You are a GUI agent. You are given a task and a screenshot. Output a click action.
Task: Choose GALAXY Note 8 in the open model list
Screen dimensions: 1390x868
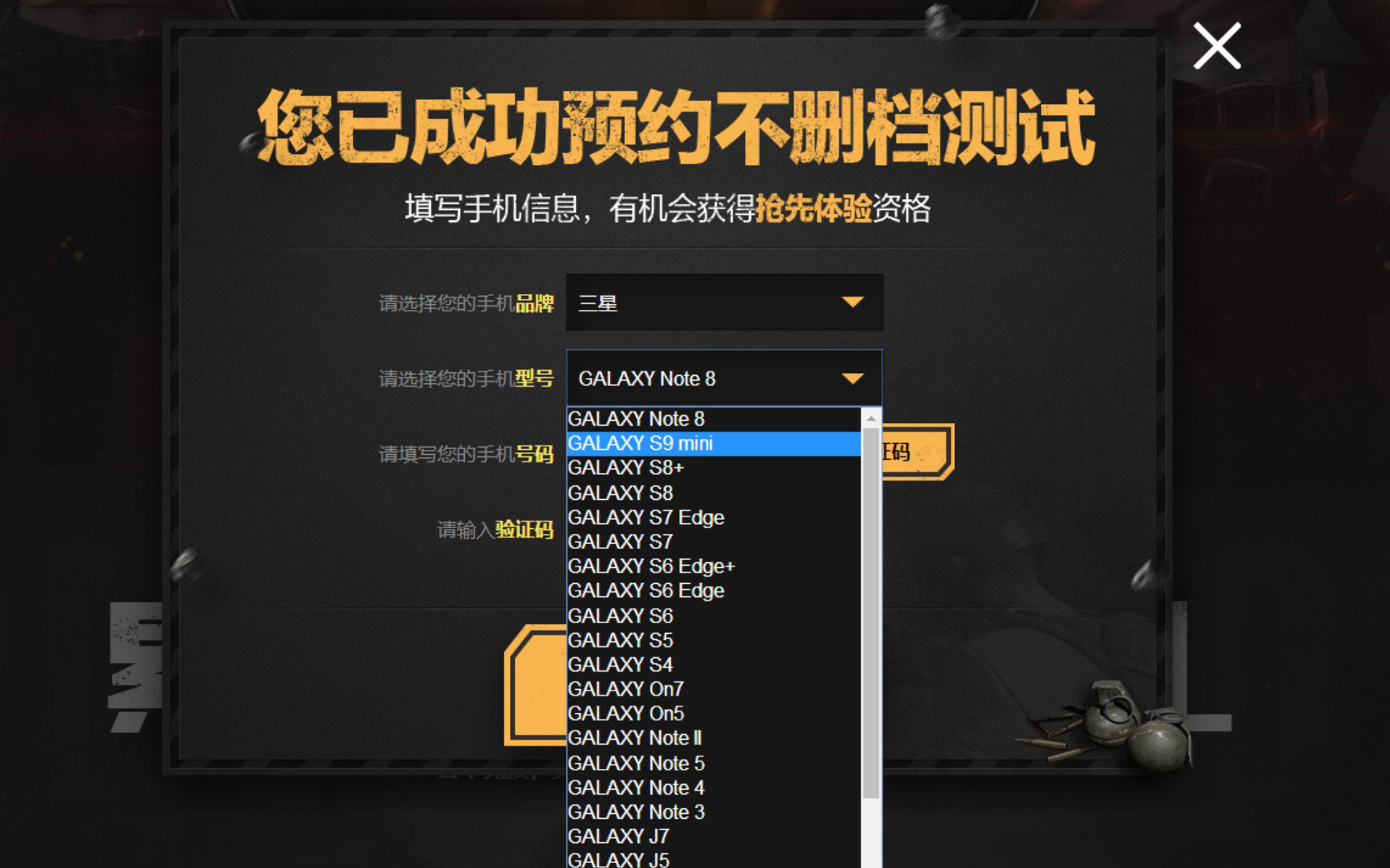coord(713,419)
